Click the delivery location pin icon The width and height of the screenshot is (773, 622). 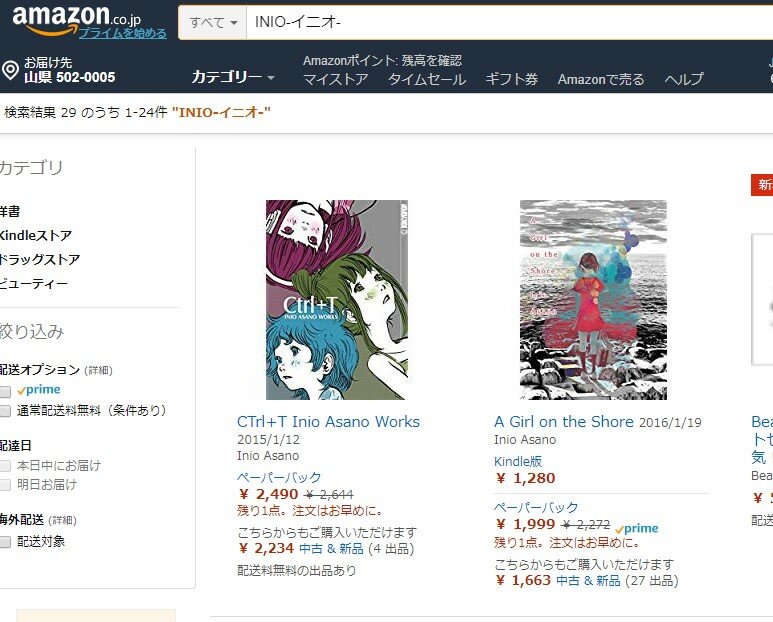coord(10,70)
